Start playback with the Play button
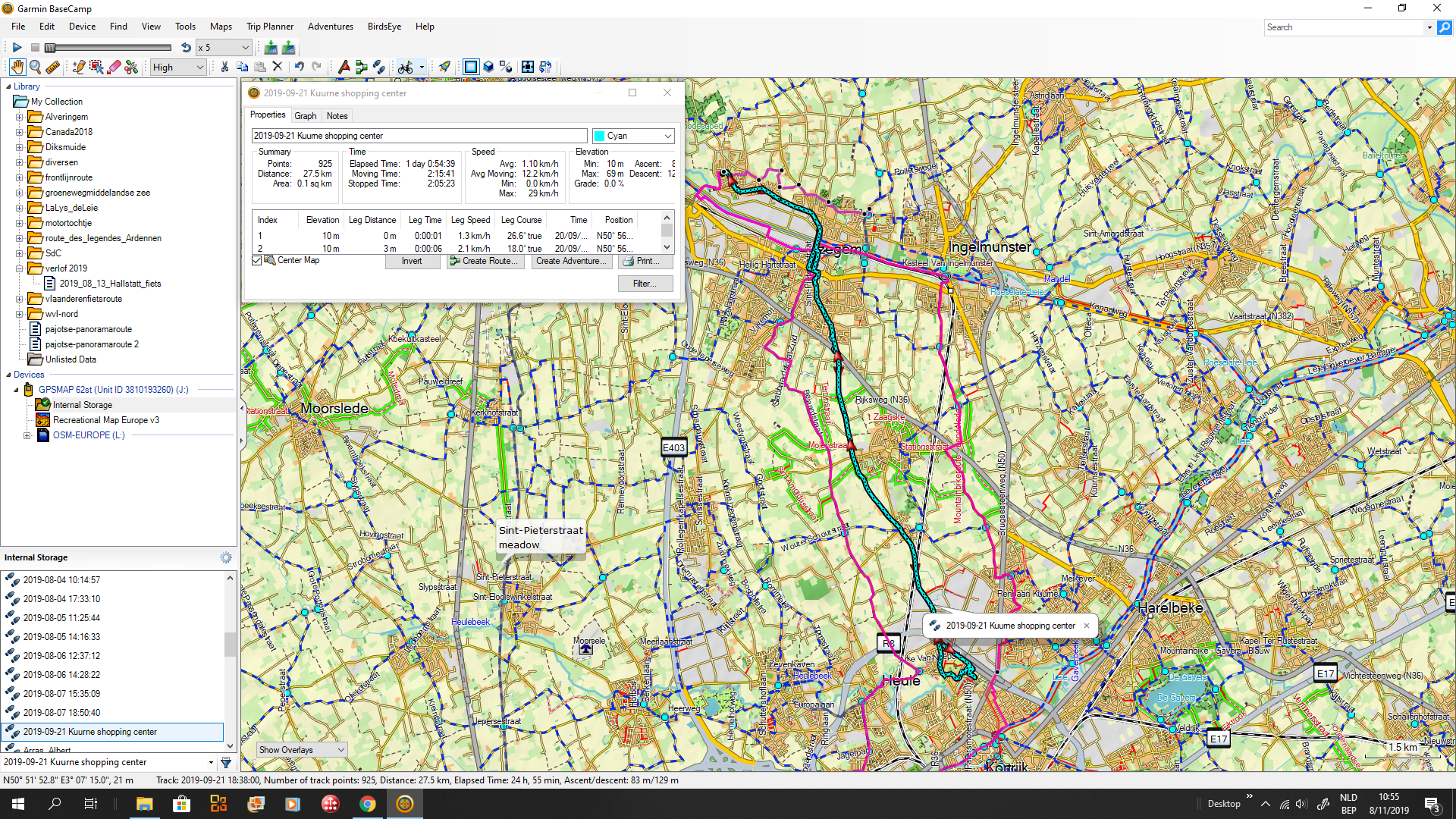Screen dimensions: 1456x819 17,47
